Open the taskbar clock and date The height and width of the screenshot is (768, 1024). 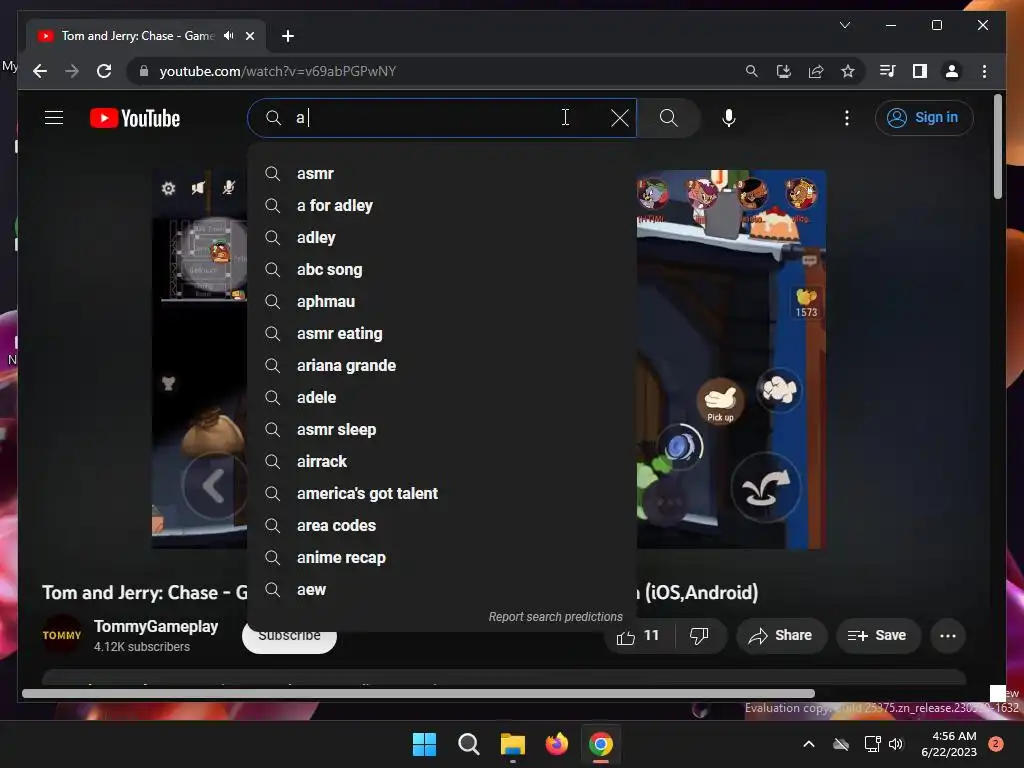[949, 744]
